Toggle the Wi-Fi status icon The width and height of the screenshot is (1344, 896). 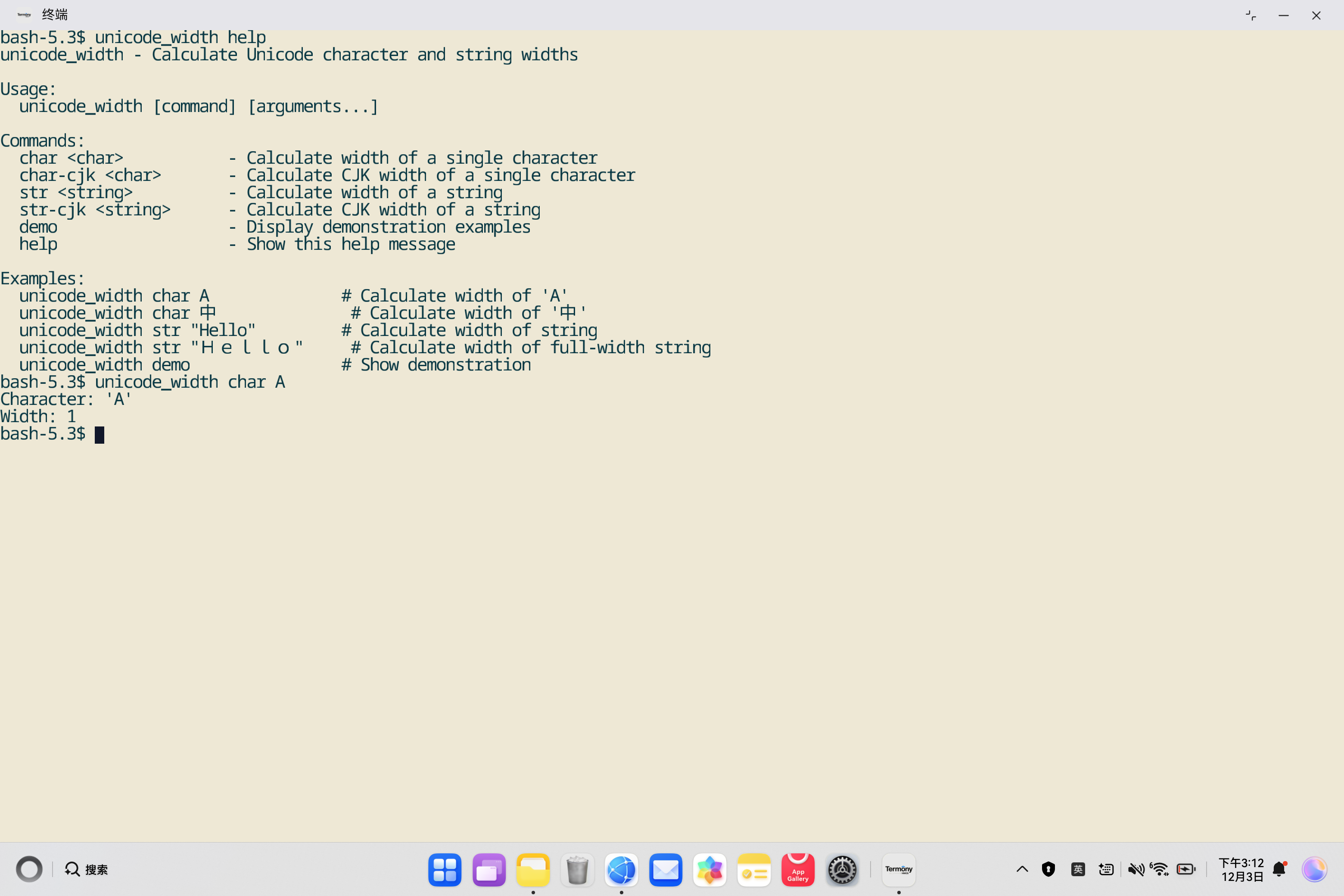1160,870
